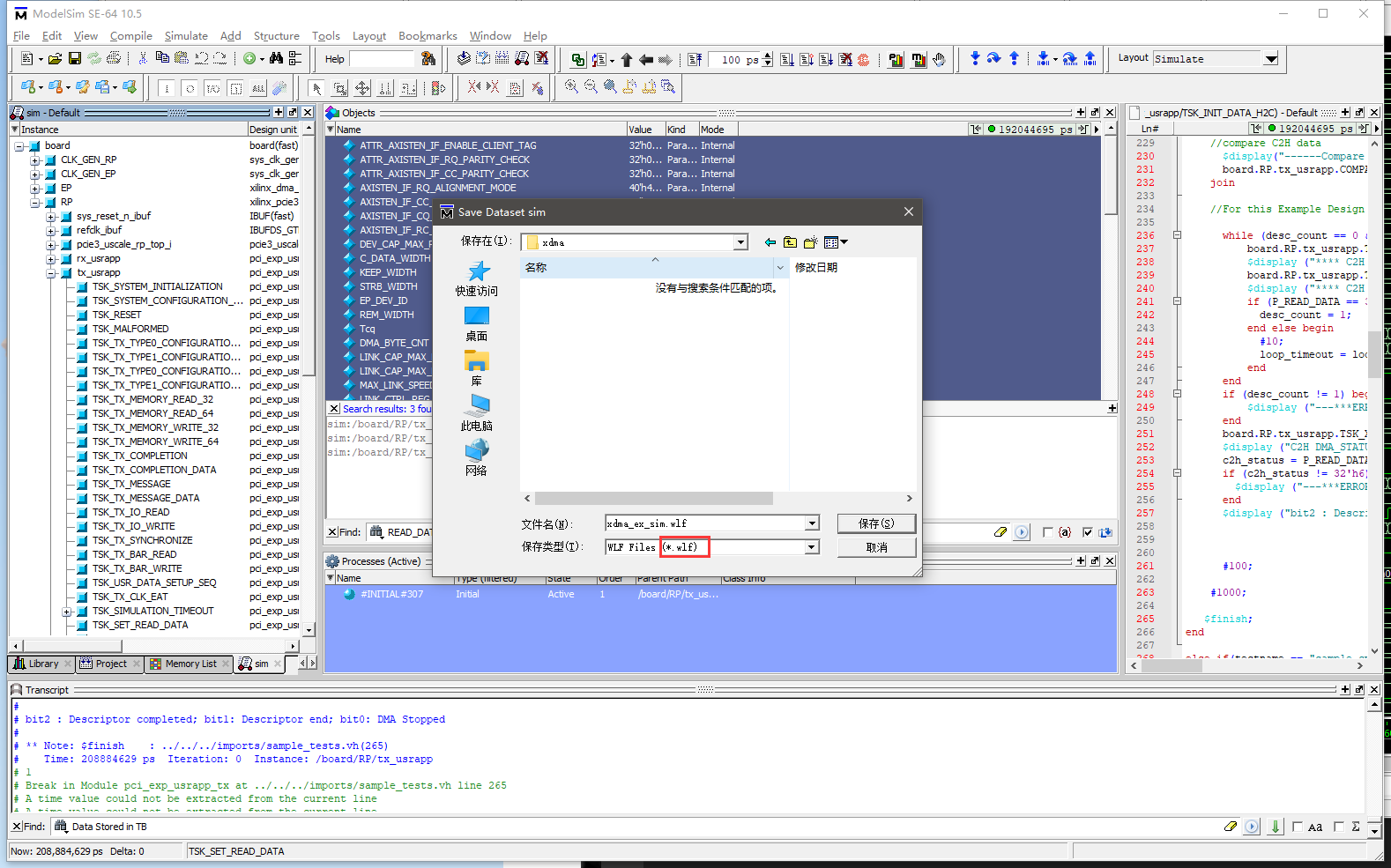
Task: Increase run length with stepper up arrow
Action: pos(769,56)
